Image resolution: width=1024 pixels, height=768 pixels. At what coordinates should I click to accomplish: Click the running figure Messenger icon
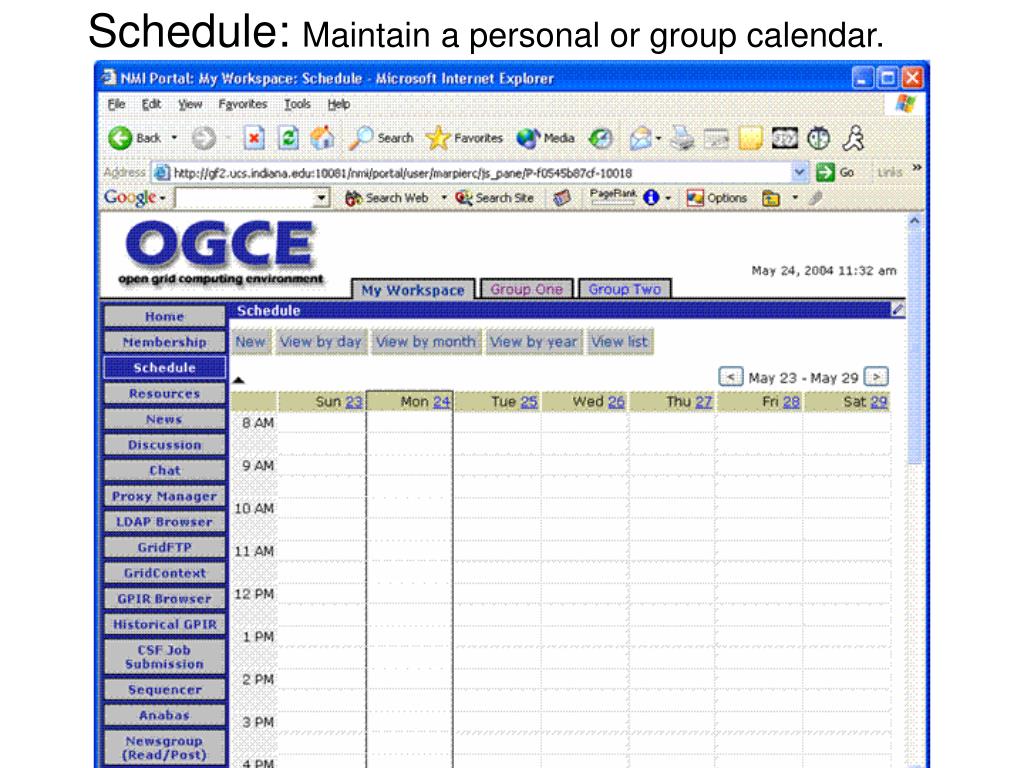pyautogui.click(x=853, y=138)
